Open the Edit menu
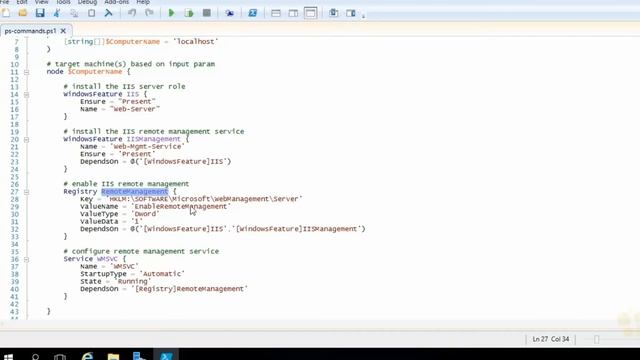This screenshot has width=640, height=360. [22, 2]
